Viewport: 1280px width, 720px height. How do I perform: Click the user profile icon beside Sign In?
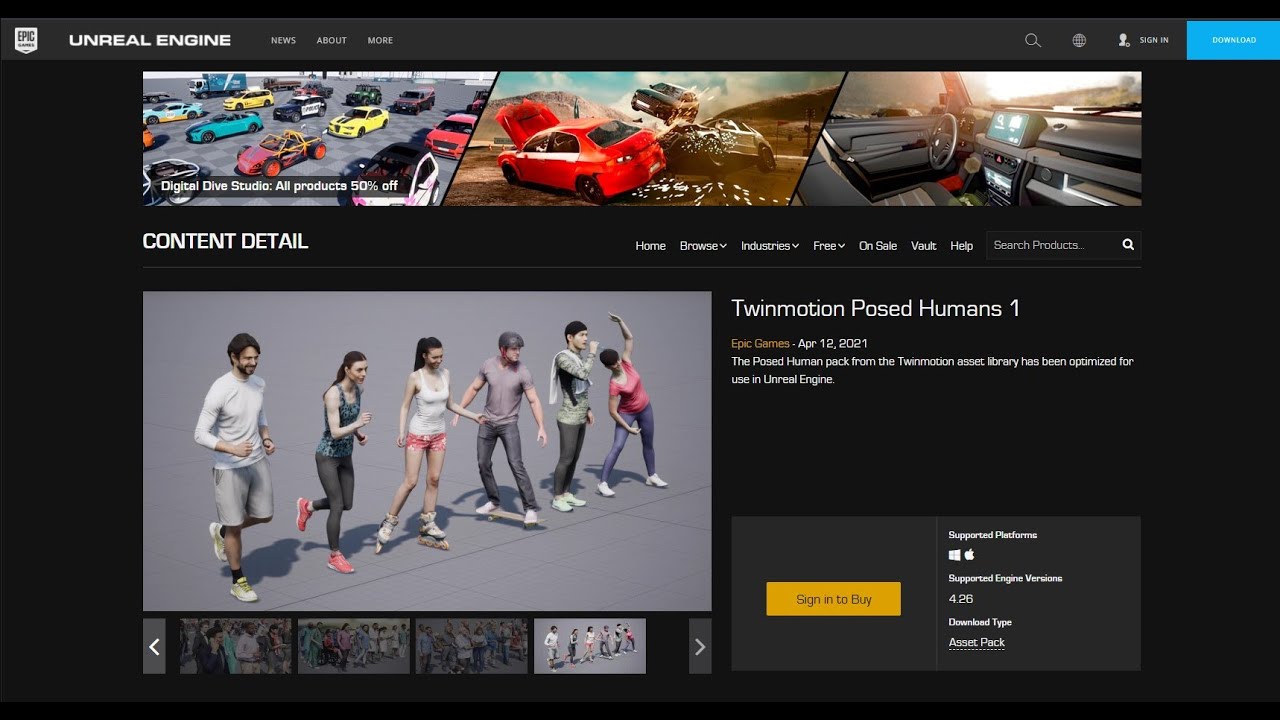click(1124, 40)
